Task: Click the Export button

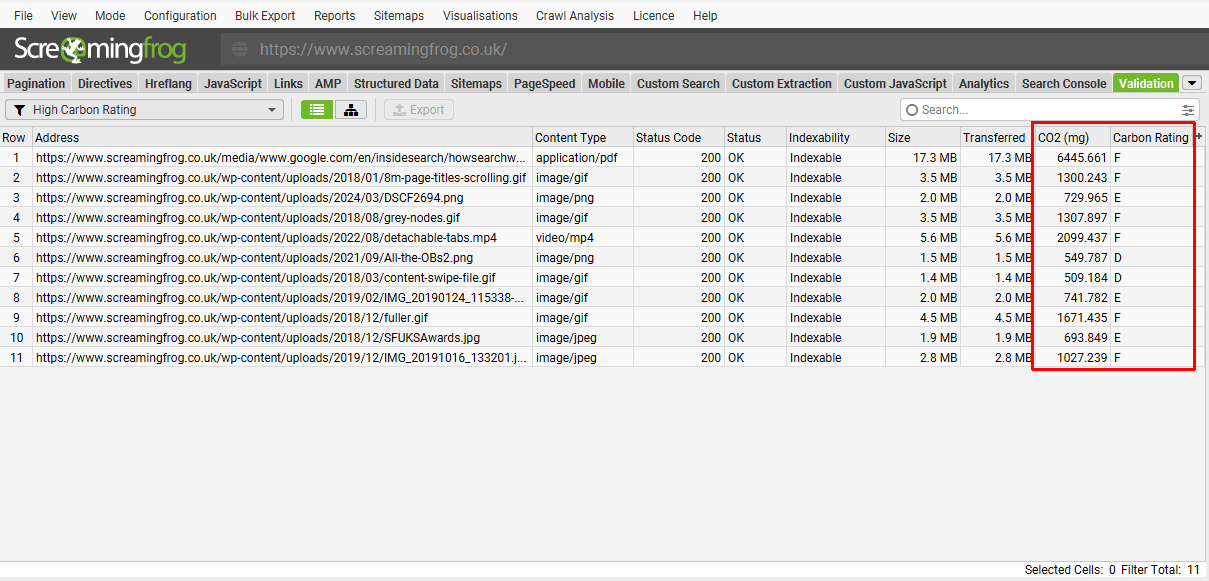Action: (419, 110)
